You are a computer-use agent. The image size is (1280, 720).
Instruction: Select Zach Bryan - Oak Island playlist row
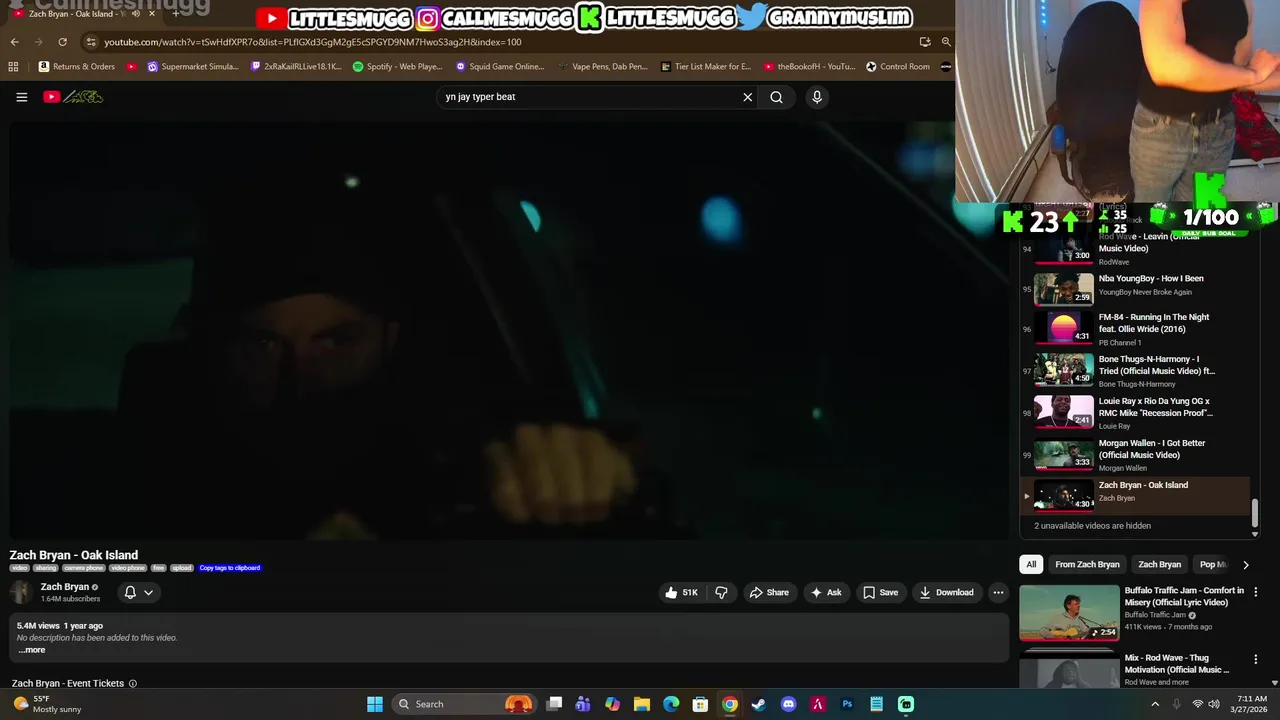[x=1136, y=495]
